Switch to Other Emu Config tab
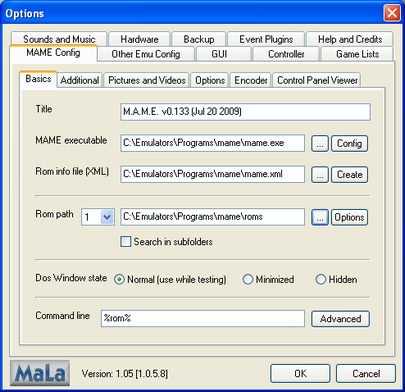Screen dimensions: 405x392 pyautogui.click(x=146, y=54)
